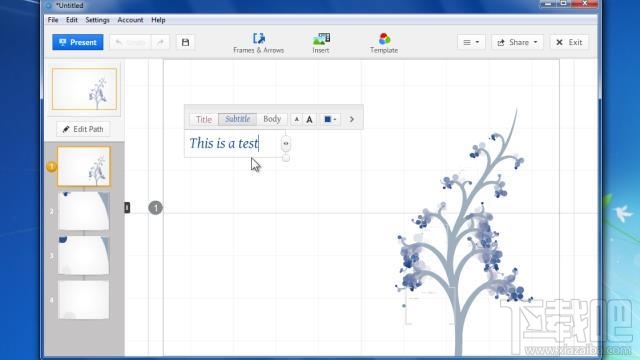This screenshot has width=640, height=360.
Task: Open Frames & Arrows tool
Action: pyautogui.click(x=258, y=43)
